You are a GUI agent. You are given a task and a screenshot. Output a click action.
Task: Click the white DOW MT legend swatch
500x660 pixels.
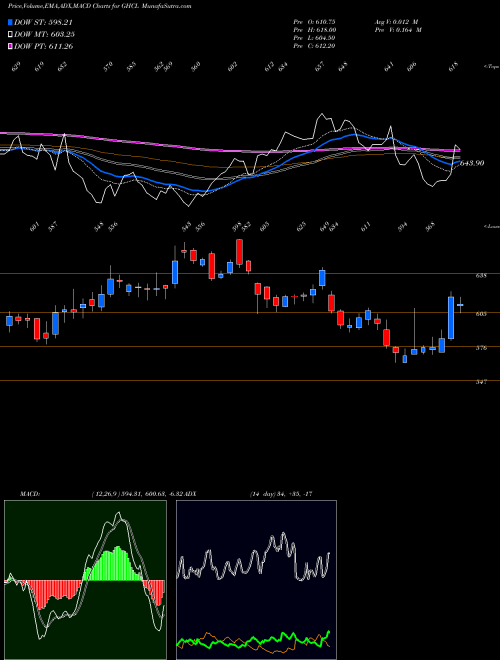pos(11,35)
